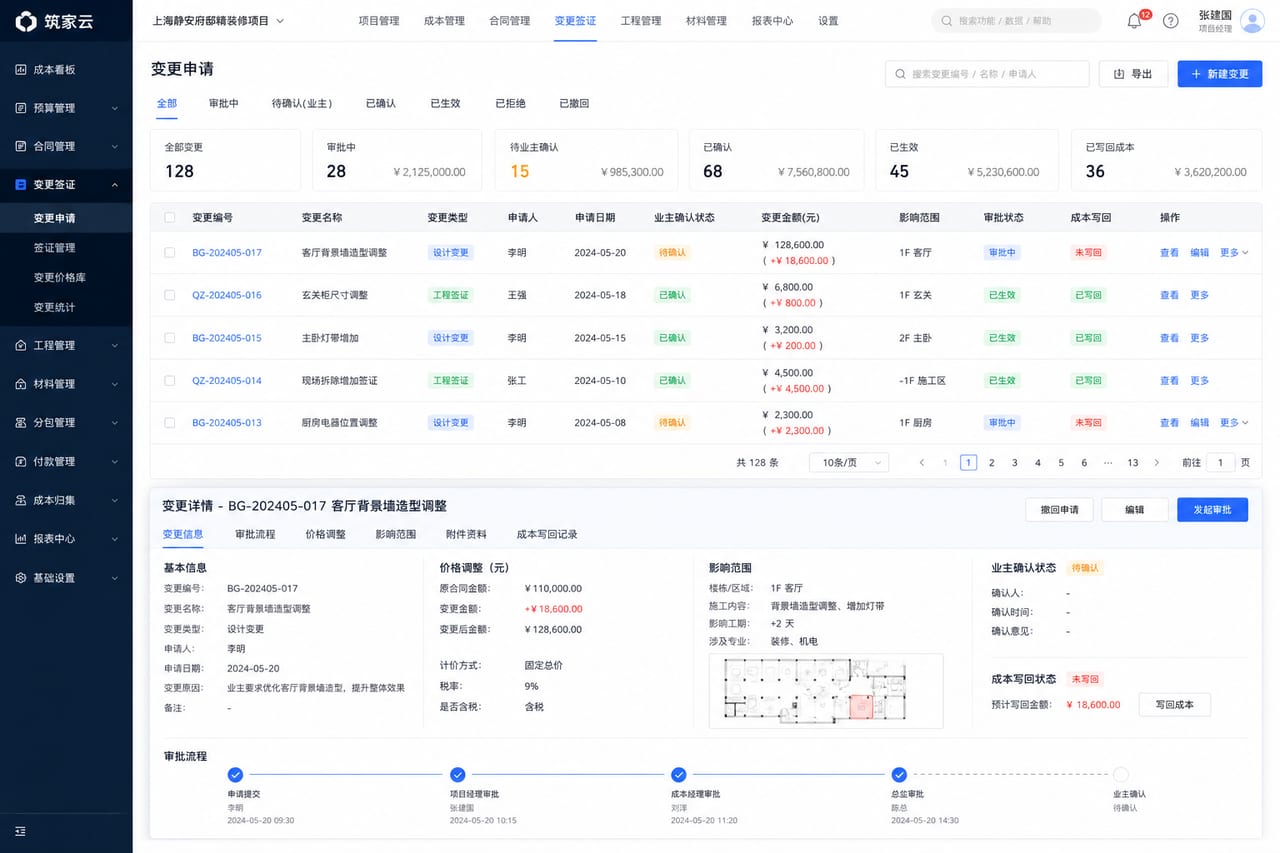This screenshot has width=1280, height=853.
Task: Click 编辑 for the BG-202405-013 row
Action: coord(1199,423)
